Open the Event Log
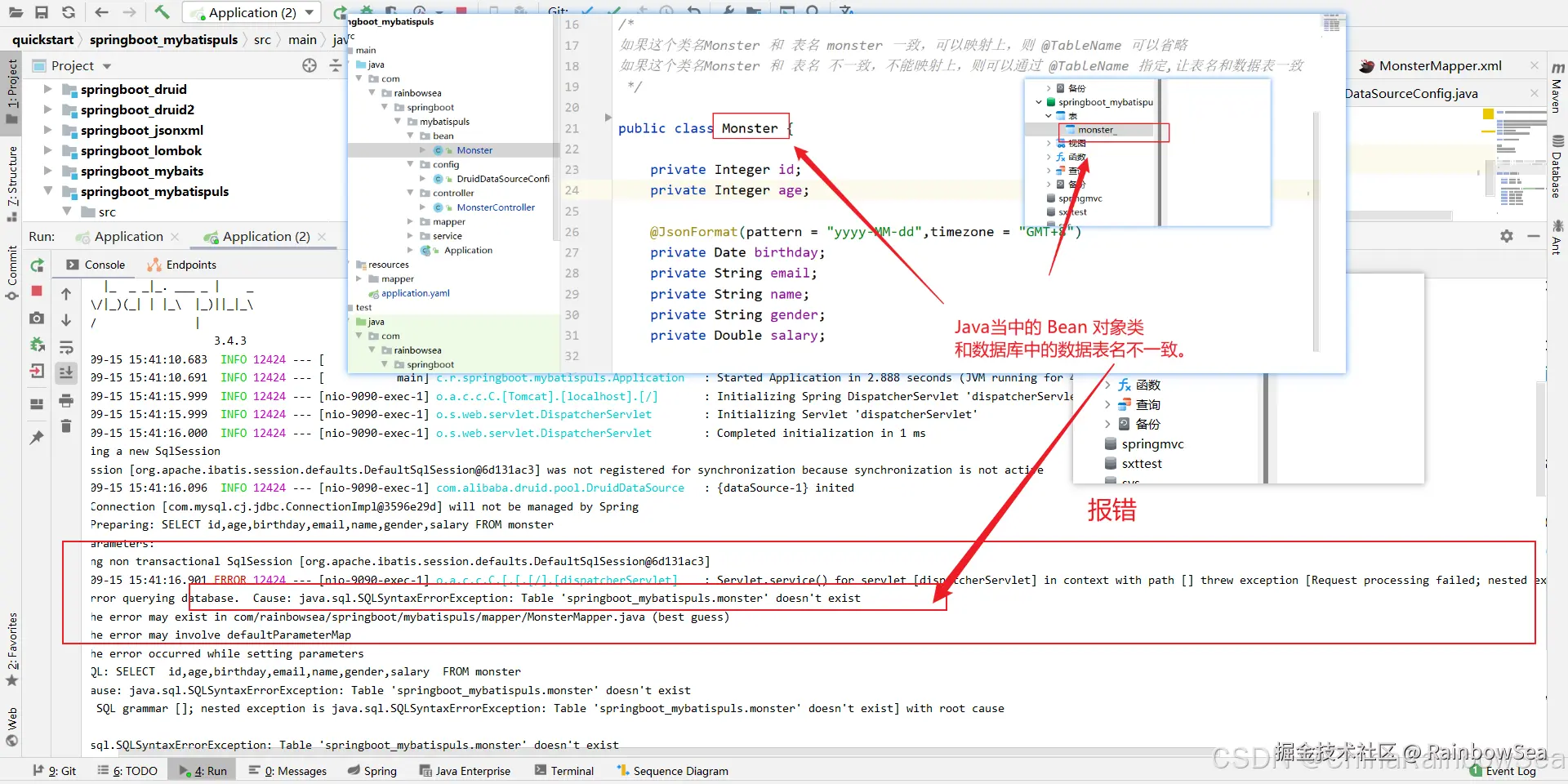 1503,771
